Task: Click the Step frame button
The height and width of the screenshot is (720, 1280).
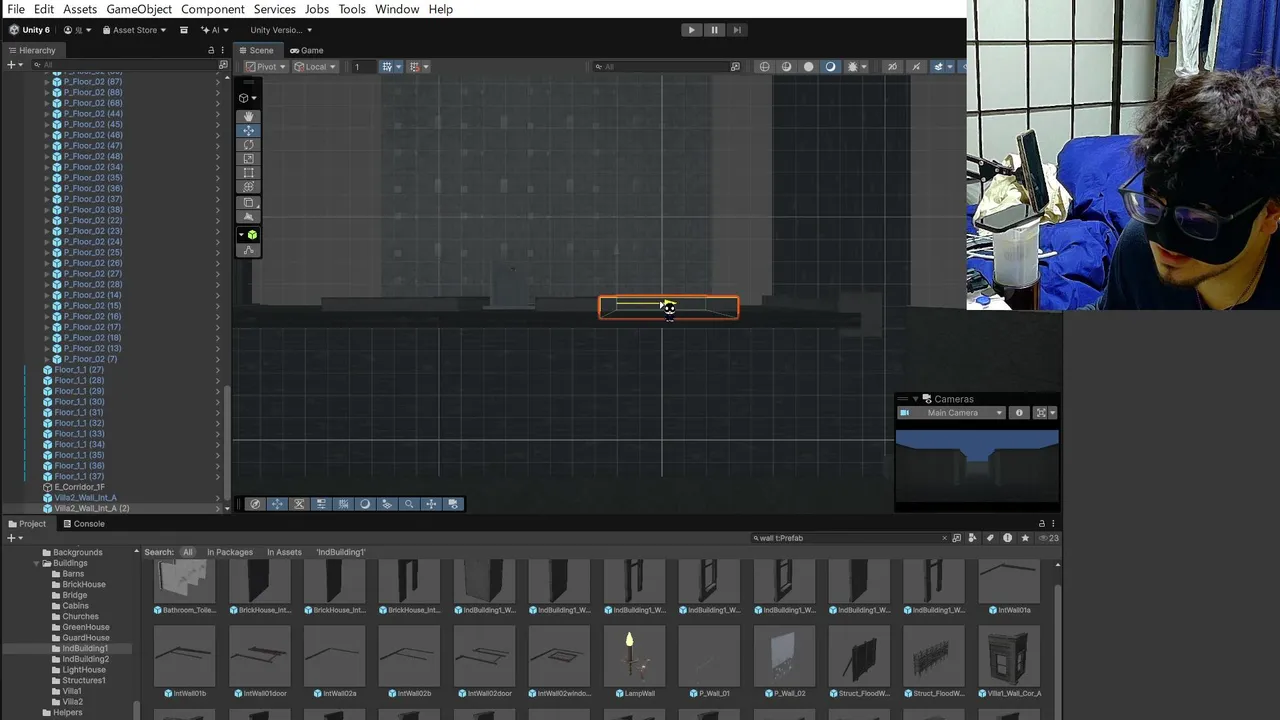Action: click(x=737, y=30)
